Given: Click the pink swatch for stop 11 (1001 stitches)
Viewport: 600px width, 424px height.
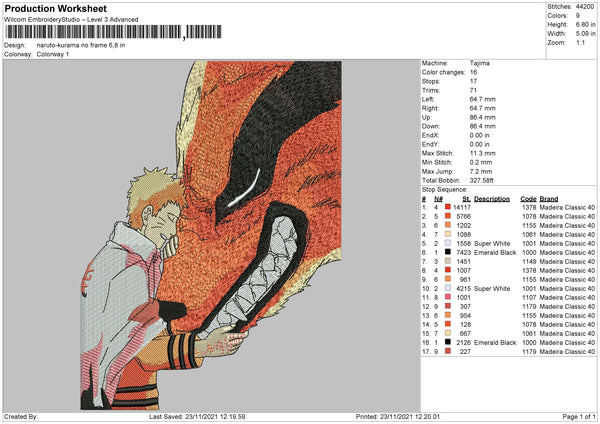Looking at the screenshot, I should click(447, 297).
